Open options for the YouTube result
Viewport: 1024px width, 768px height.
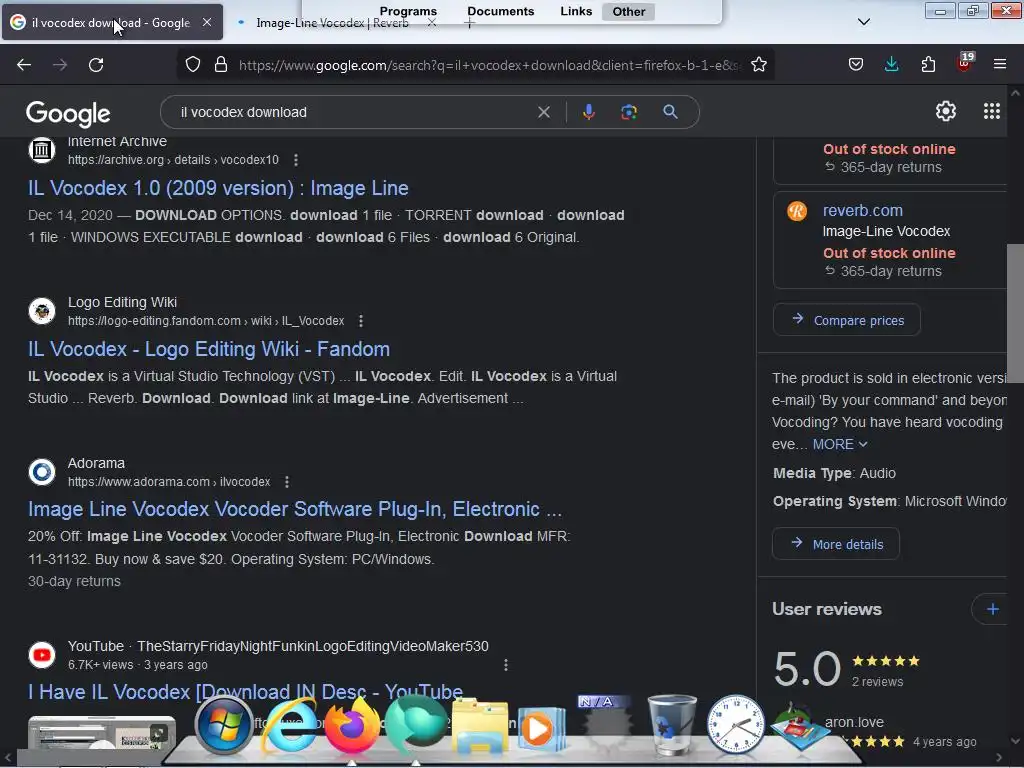505,665
